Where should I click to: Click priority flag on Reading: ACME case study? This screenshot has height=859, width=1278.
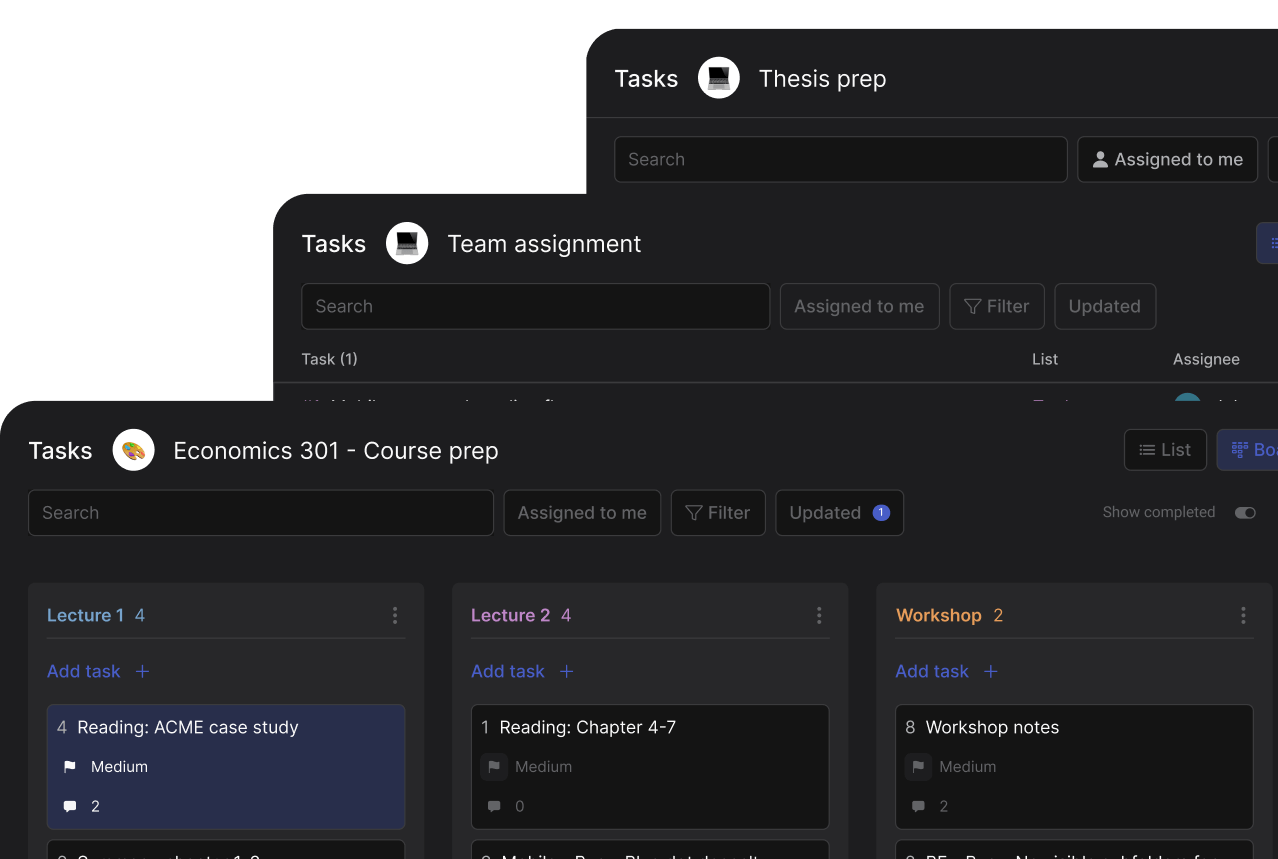(x=70, y=767)
